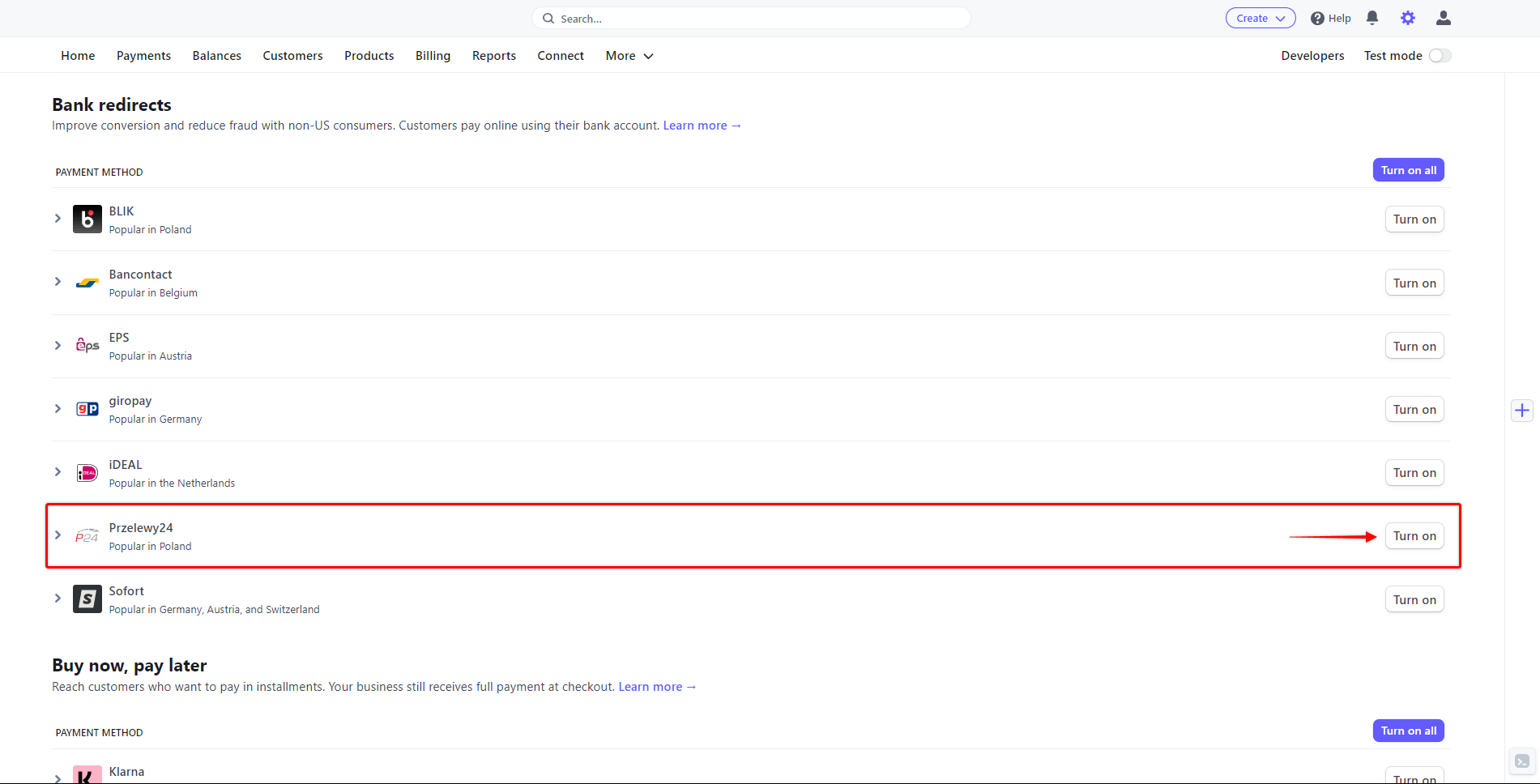Click the user account profile icon
Screen dimensions: 1540x784
[x=1443, y=18]
